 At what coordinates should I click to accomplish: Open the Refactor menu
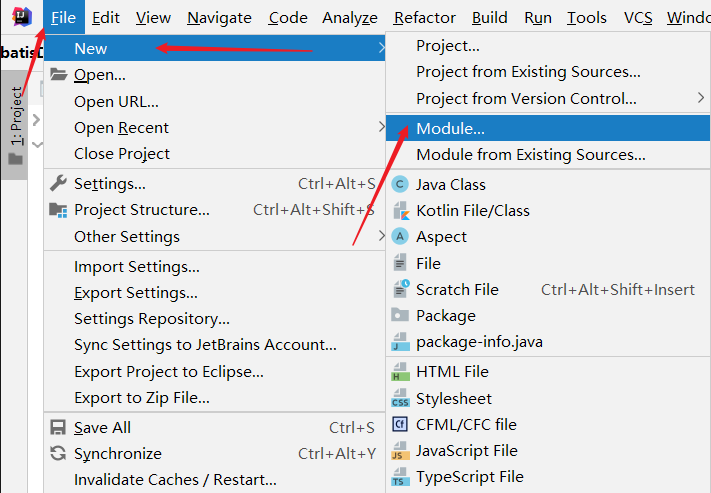424,18
